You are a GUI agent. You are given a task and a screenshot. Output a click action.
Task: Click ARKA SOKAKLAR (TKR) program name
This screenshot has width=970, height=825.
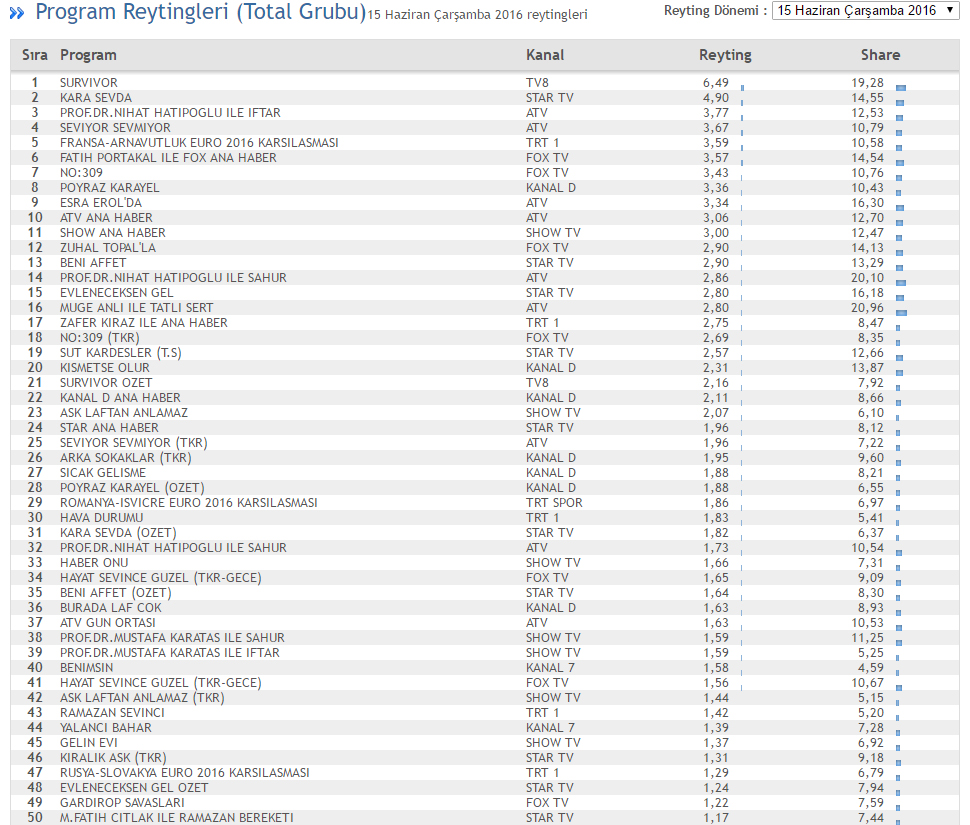126,458
